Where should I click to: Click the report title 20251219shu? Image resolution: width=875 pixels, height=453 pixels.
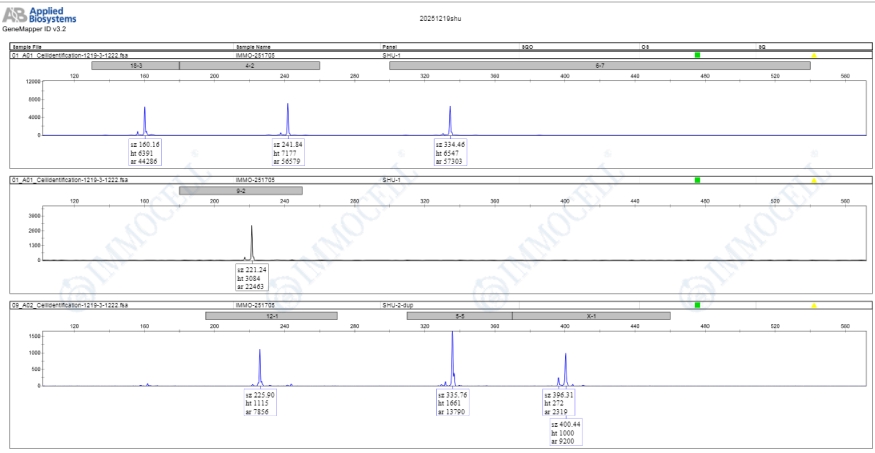pos(441,19)
